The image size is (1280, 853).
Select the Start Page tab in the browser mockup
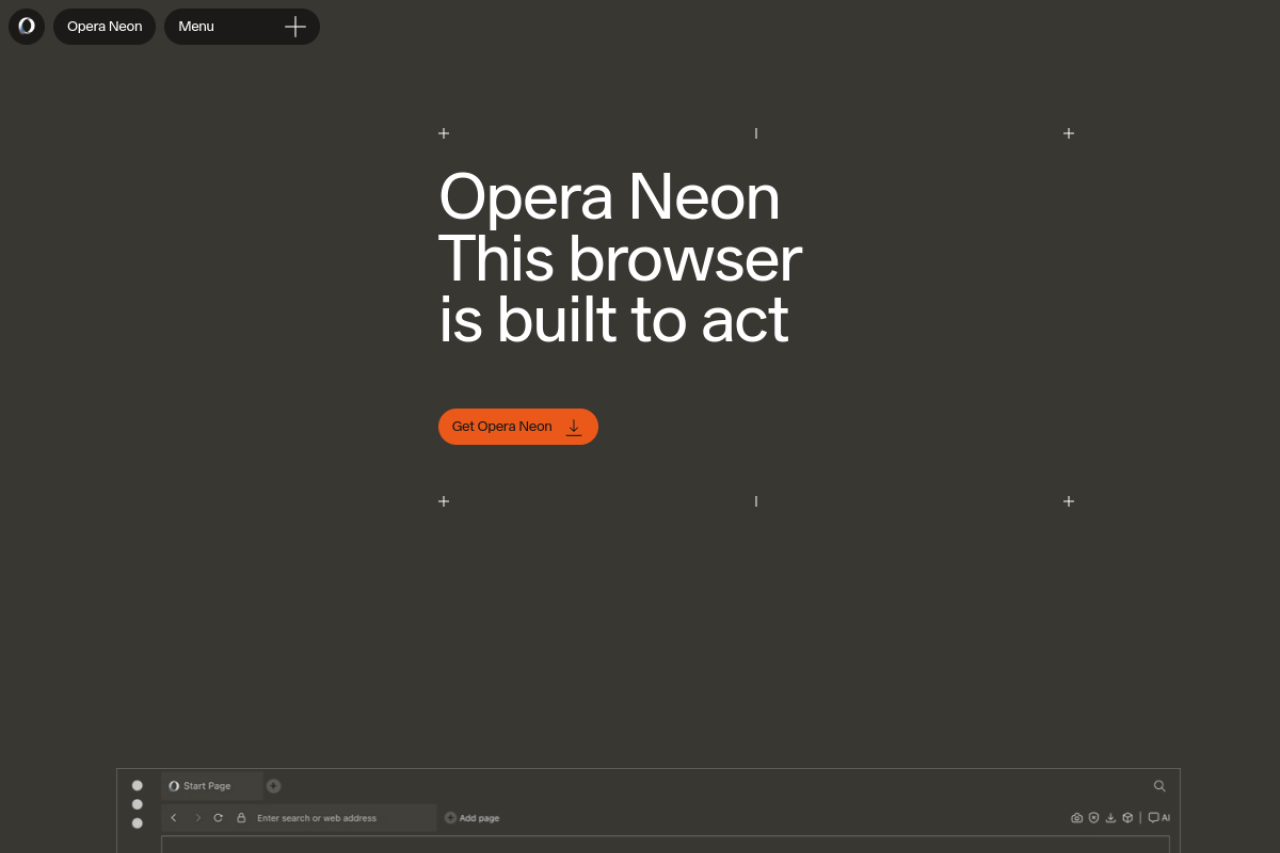pos(212,786)
